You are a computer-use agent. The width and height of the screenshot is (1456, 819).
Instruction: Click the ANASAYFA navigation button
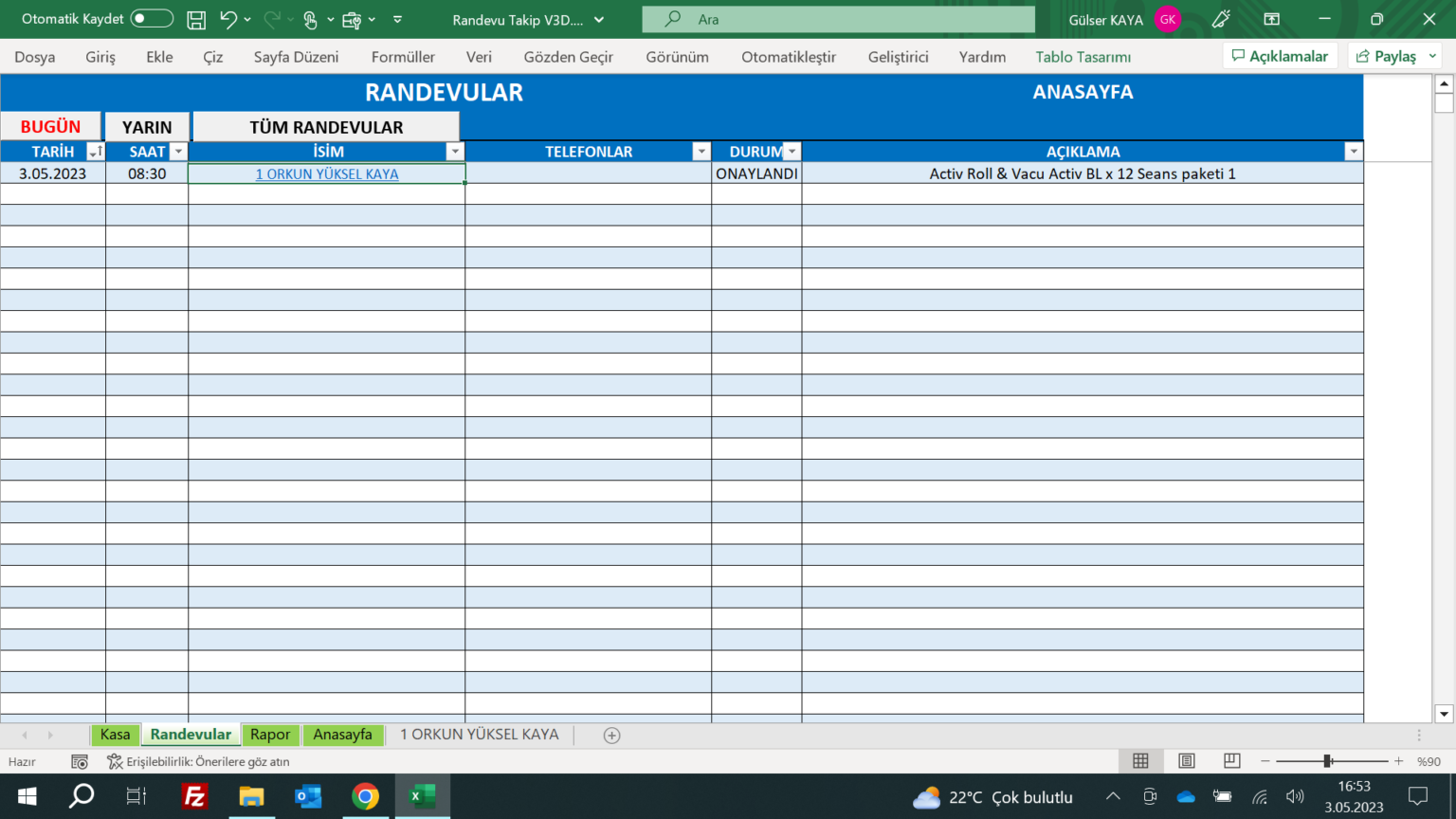1083,92
